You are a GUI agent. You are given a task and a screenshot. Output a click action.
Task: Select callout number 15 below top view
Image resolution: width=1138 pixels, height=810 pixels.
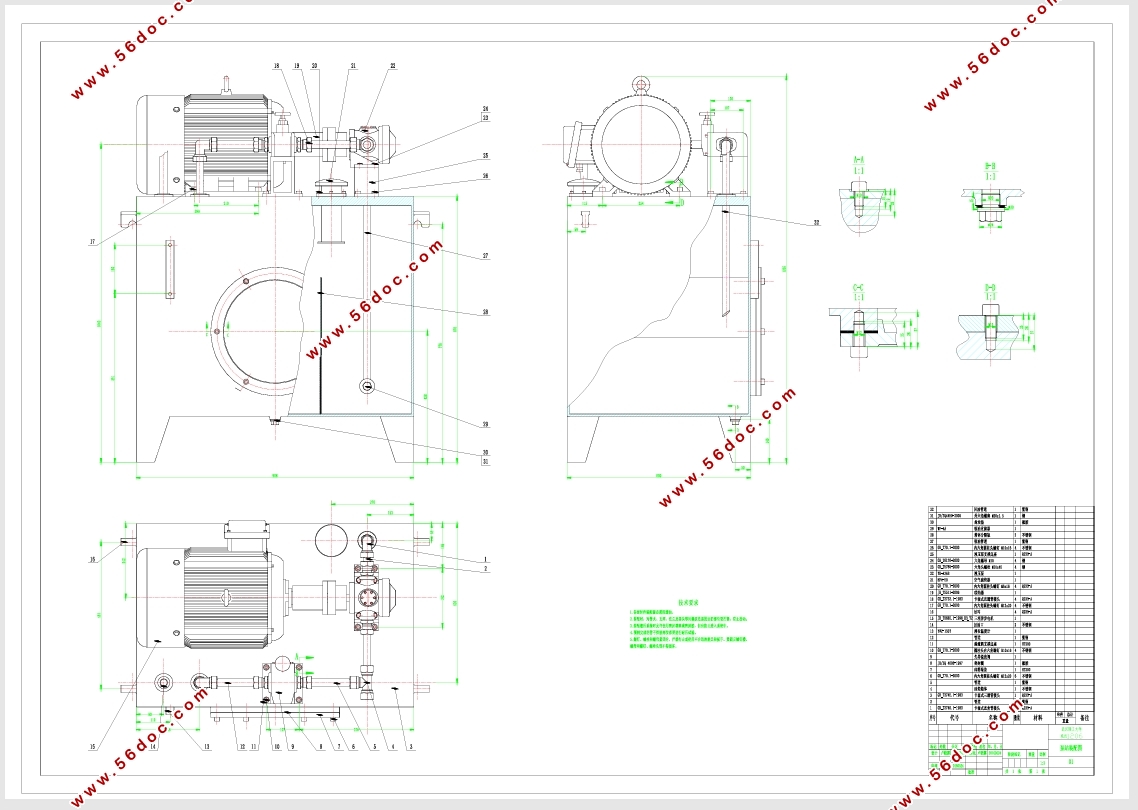(x=92, y=746)
